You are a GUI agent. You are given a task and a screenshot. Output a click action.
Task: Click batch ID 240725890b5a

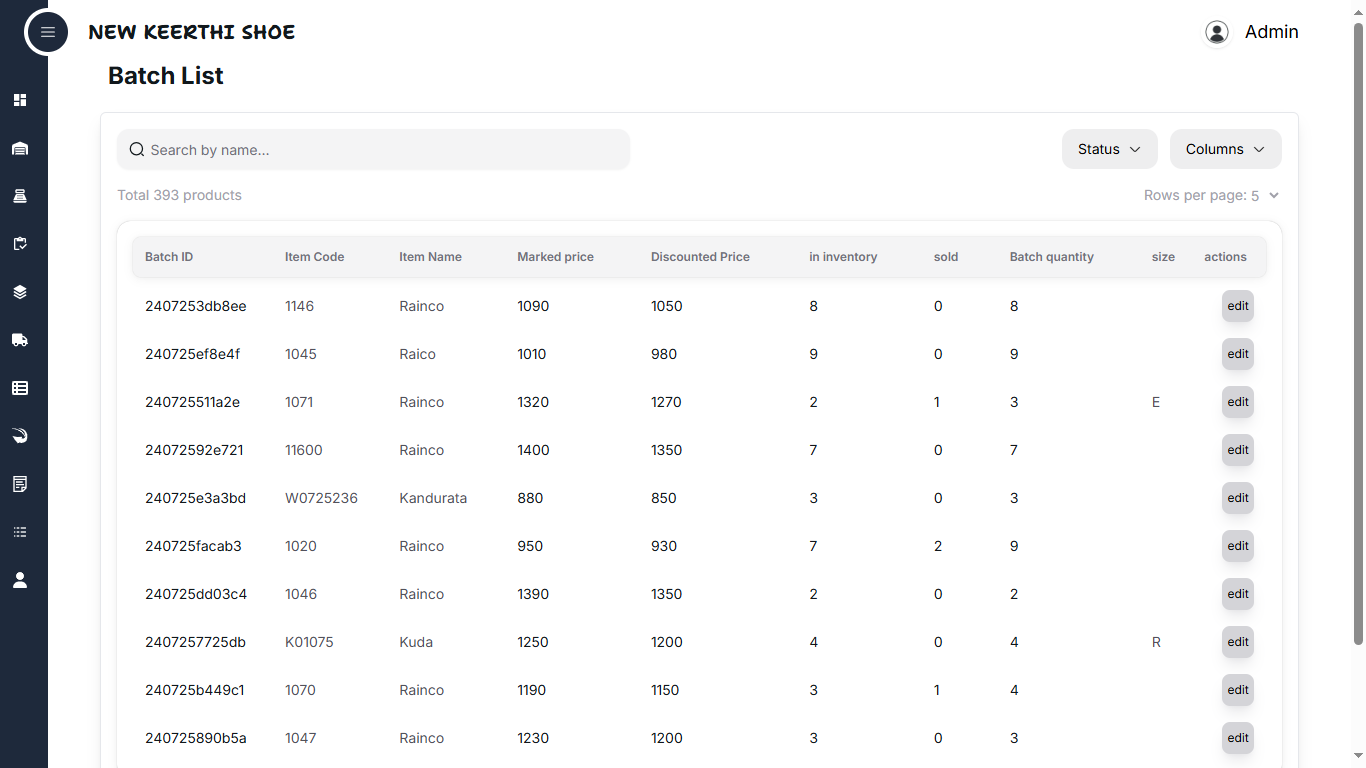tap(196, 738)
